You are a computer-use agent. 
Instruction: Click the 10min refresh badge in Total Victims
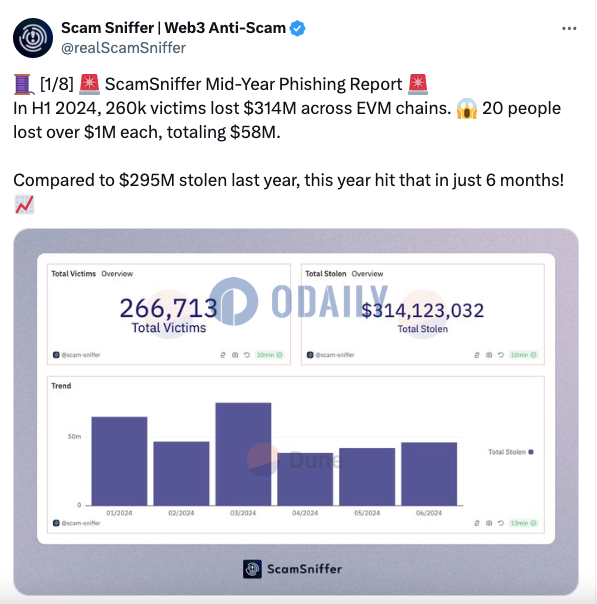(x=269, y=355)
